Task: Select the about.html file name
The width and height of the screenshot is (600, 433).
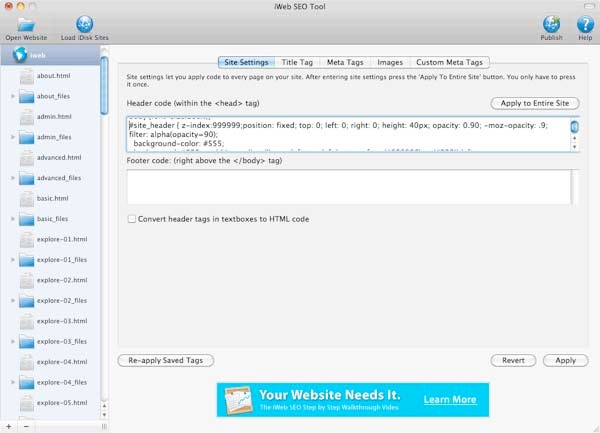Action: [x=54, y=76]
